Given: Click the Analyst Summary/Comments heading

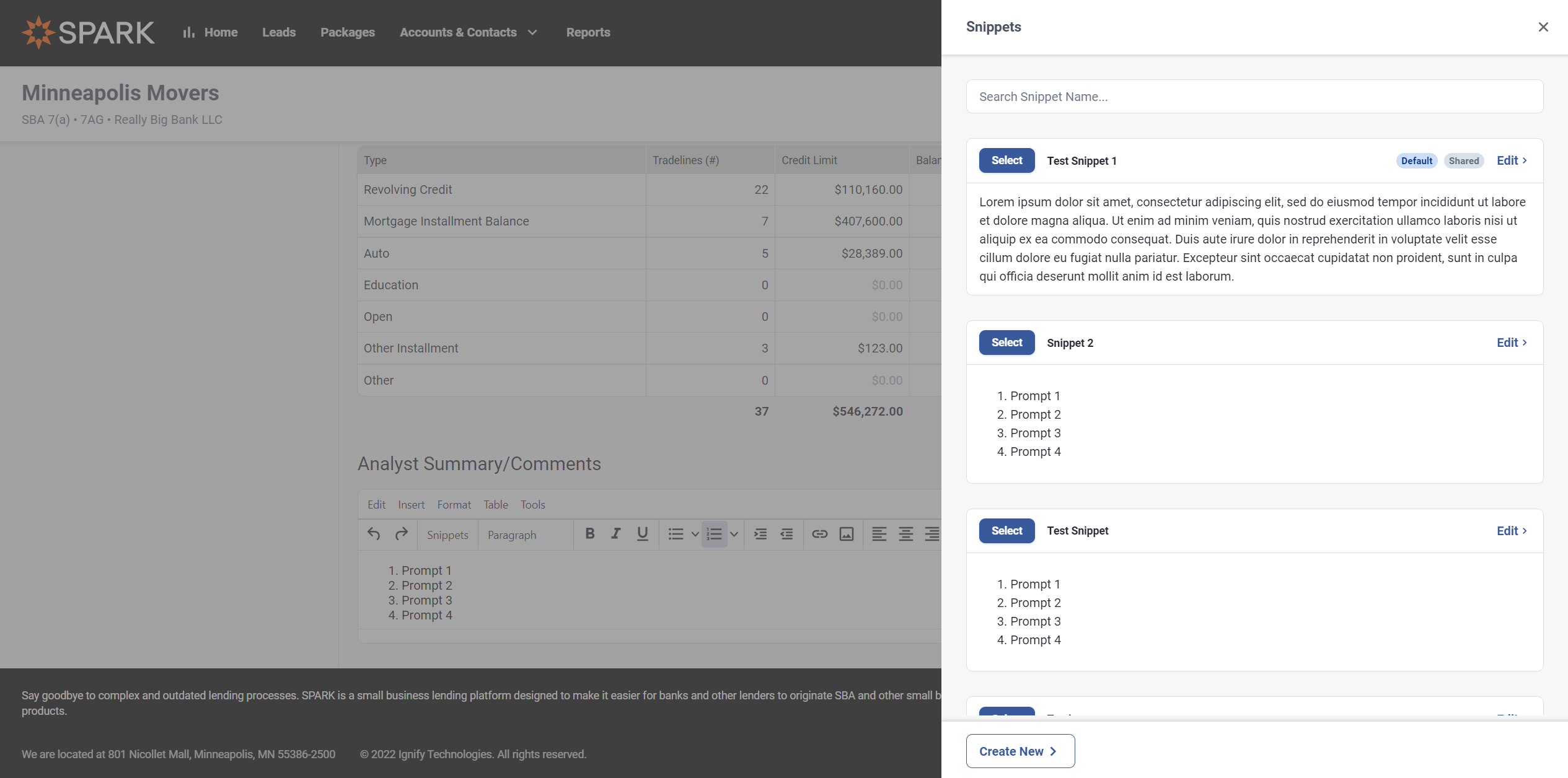Looking at the screenshot, I should [x=479, y=463].
